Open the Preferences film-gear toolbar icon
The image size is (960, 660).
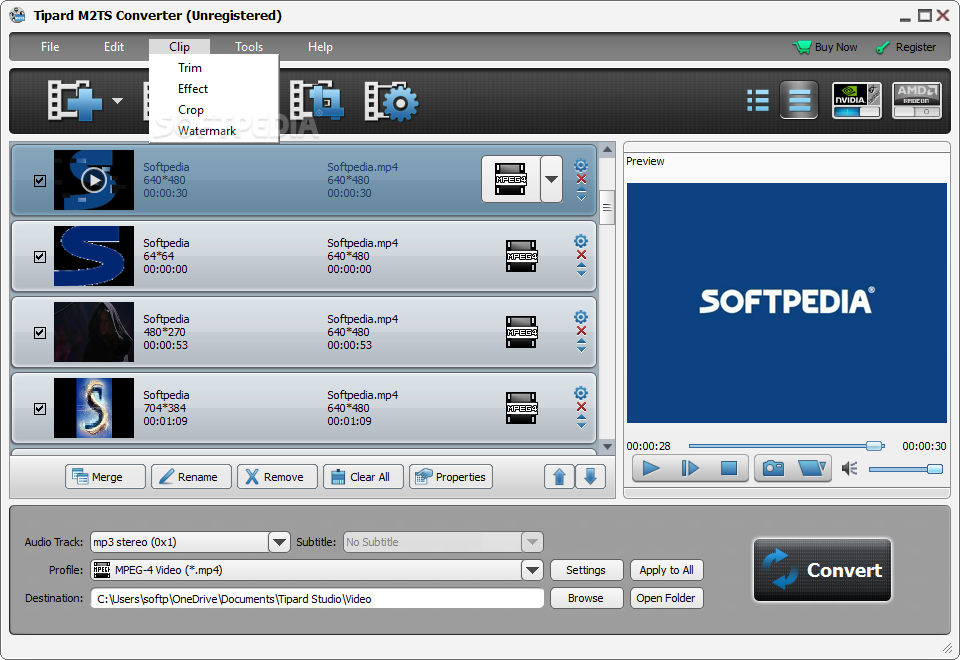(391, 102)
